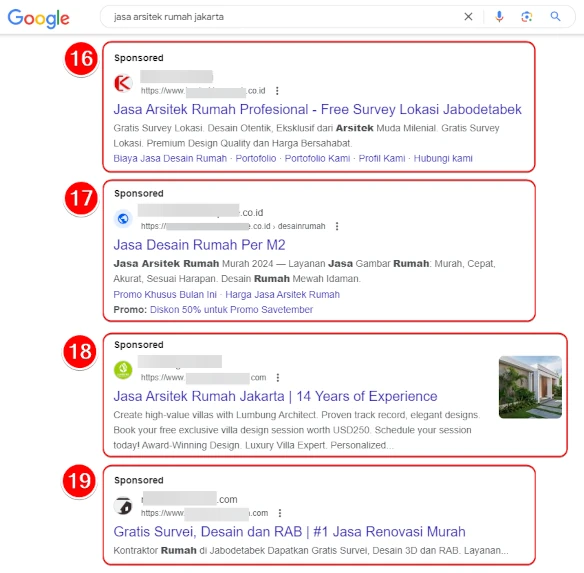
Task: Open Jasa Arsitek Rumah Profesional ad title
Action: point(317,110)
